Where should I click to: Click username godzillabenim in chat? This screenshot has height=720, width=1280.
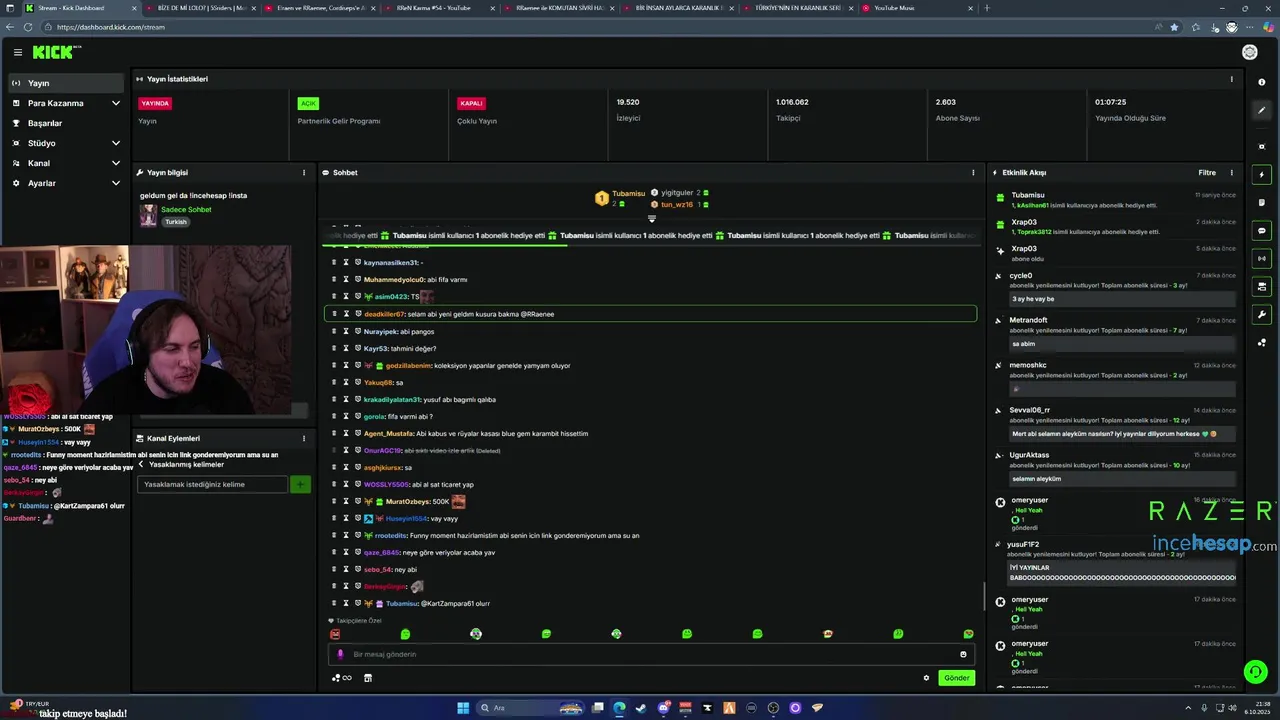(409, 365)
